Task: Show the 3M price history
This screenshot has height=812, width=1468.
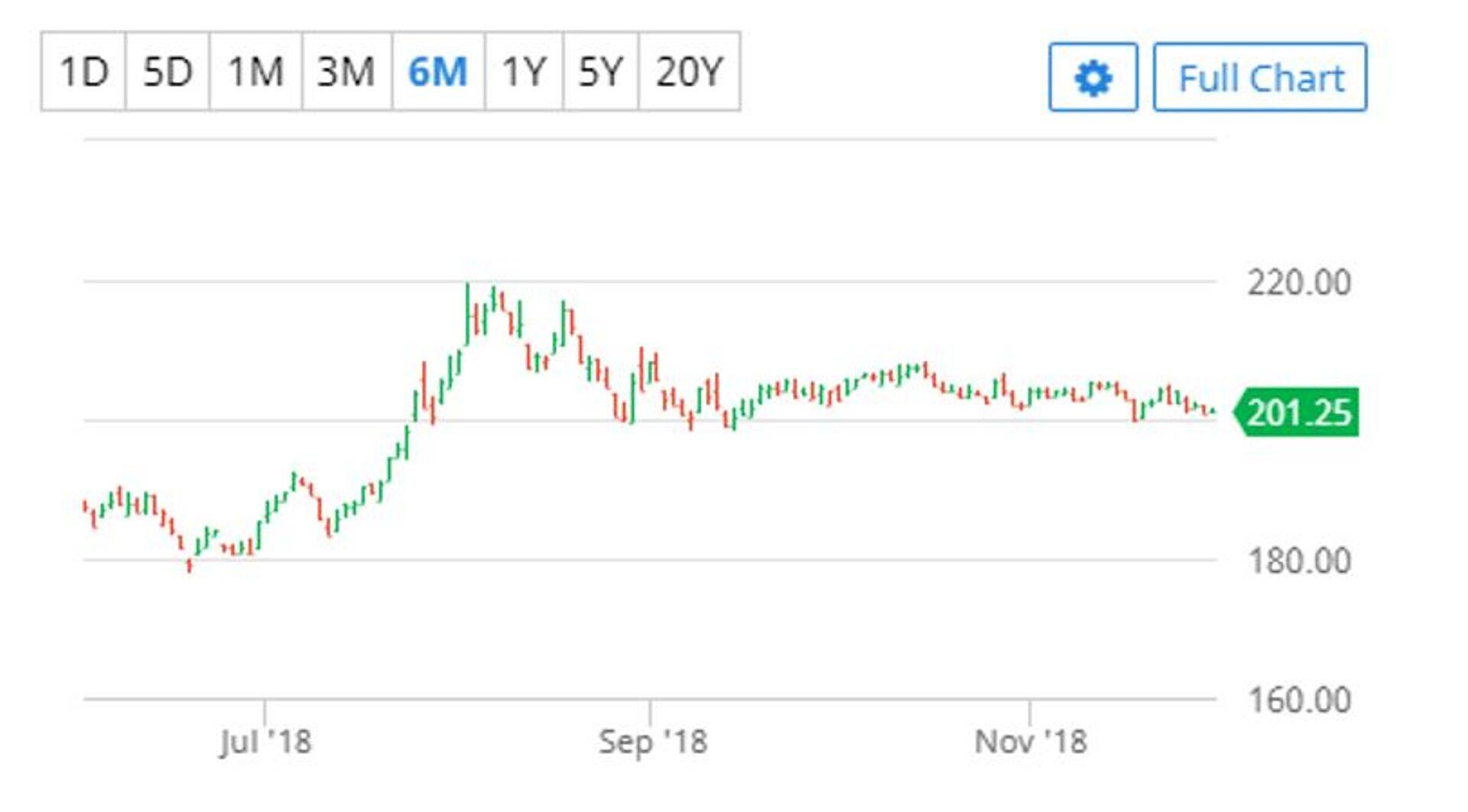Action: 346,72
